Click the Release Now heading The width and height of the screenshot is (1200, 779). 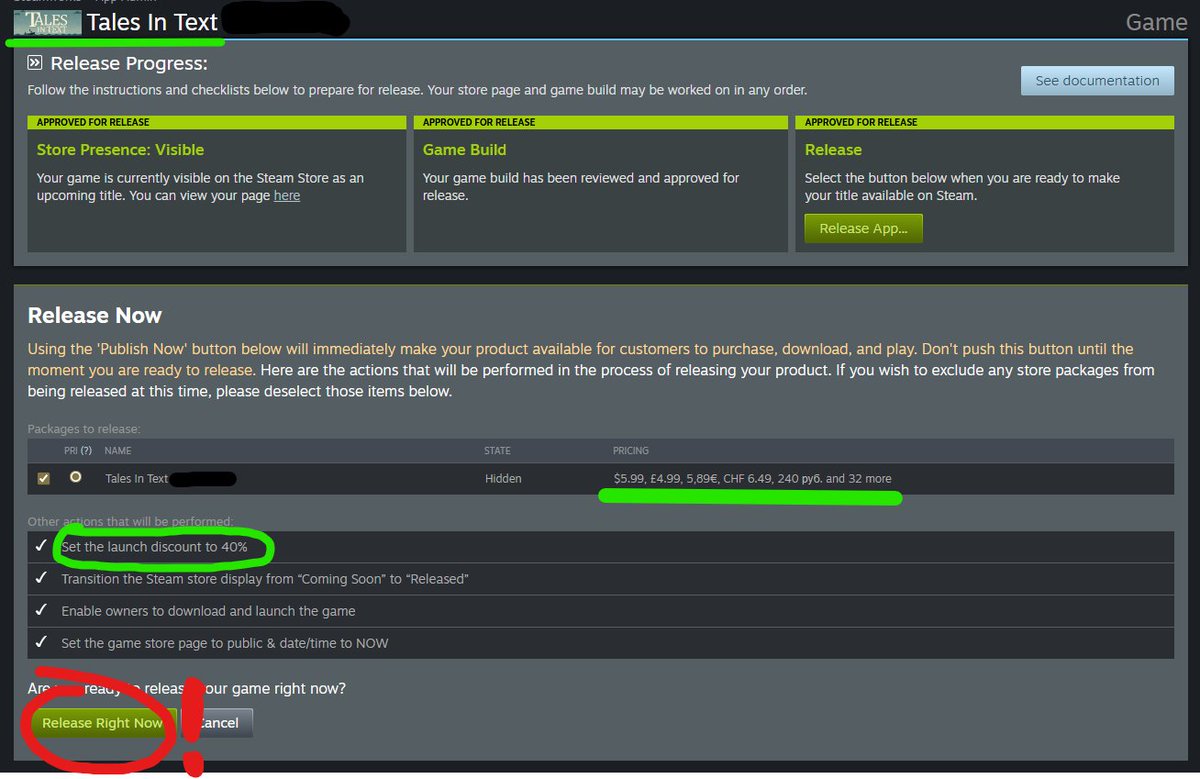coord(95,315)
